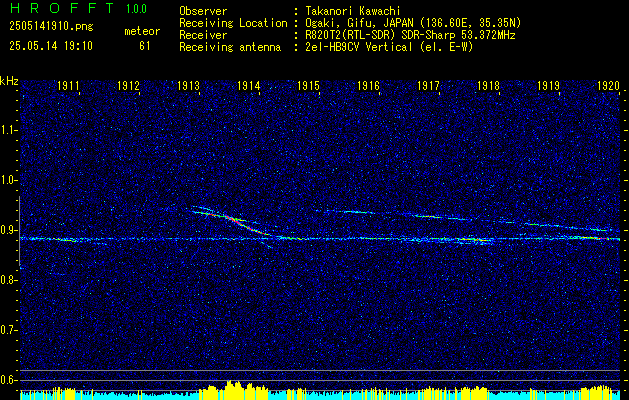Click the 1913 time axis marker
The width and height of the screenshot is (629, 400).
(189, 85)
